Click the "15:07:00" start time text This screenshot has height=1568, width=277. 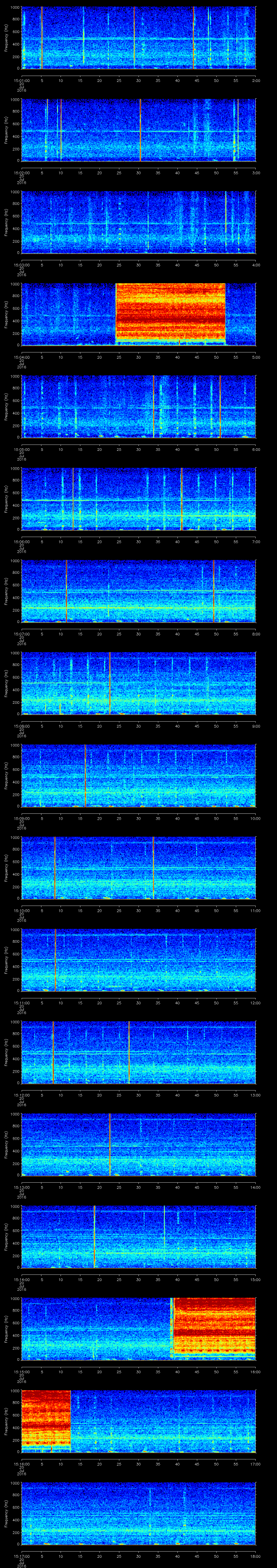[21, 634]
